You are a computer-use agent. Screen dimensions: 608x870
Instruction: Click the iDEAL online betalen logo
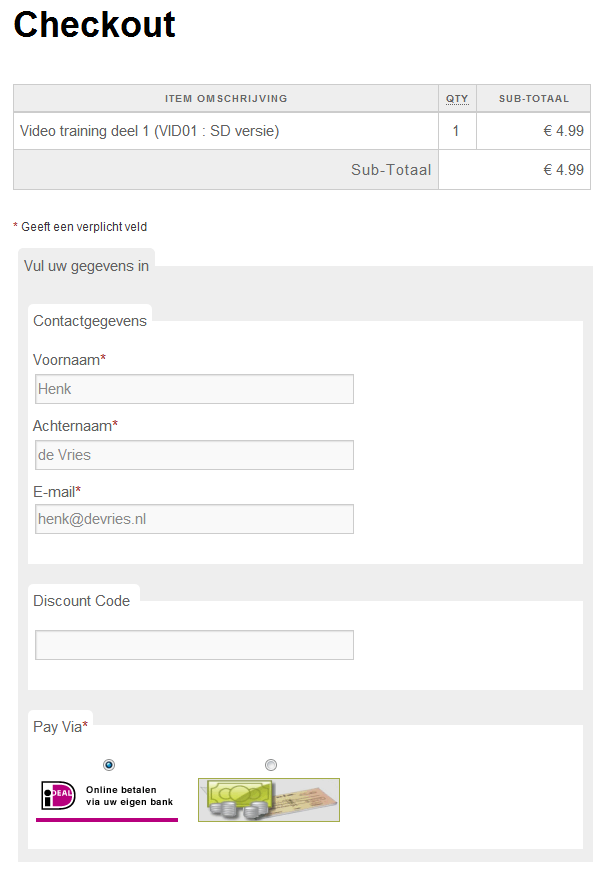point(107,797)
